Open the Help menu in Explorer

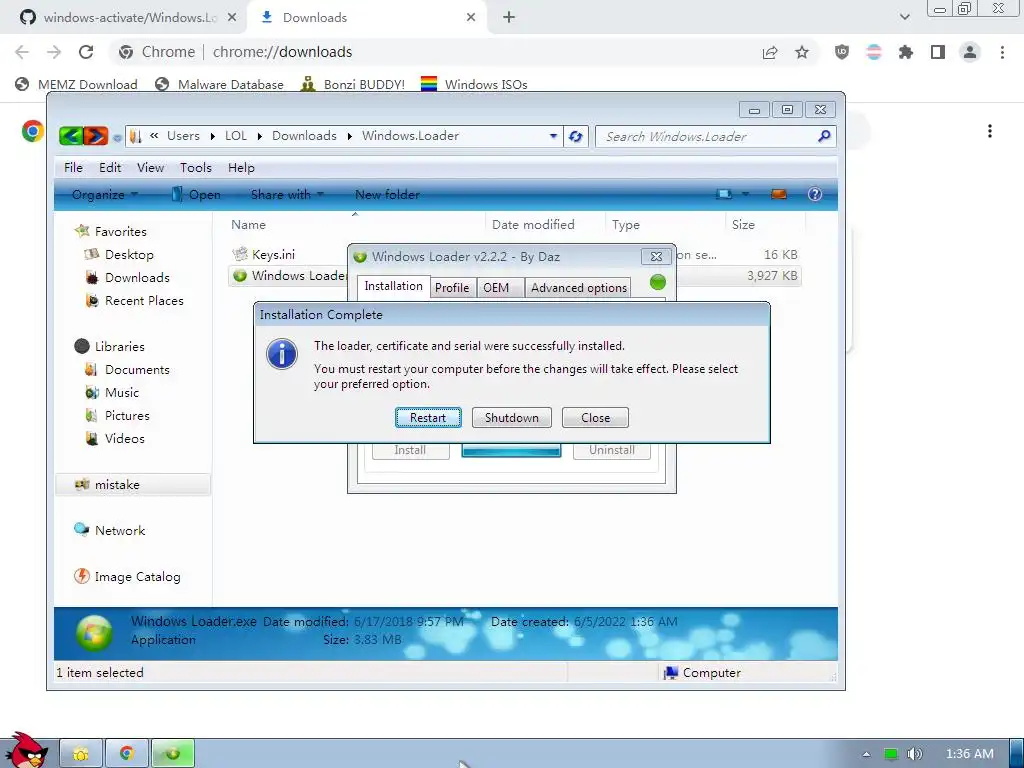(x=241, y=167)
